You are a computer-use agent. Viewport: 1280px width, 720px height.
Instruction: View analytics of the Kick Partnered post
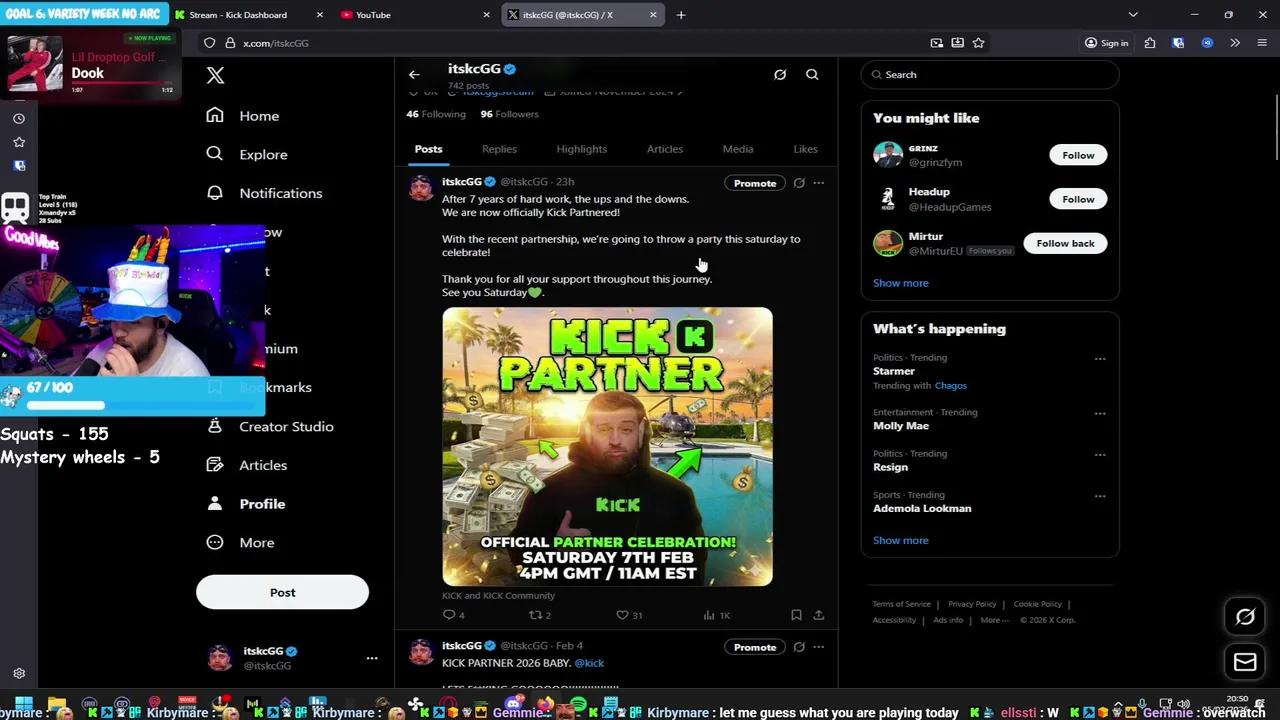click(717, 615)
